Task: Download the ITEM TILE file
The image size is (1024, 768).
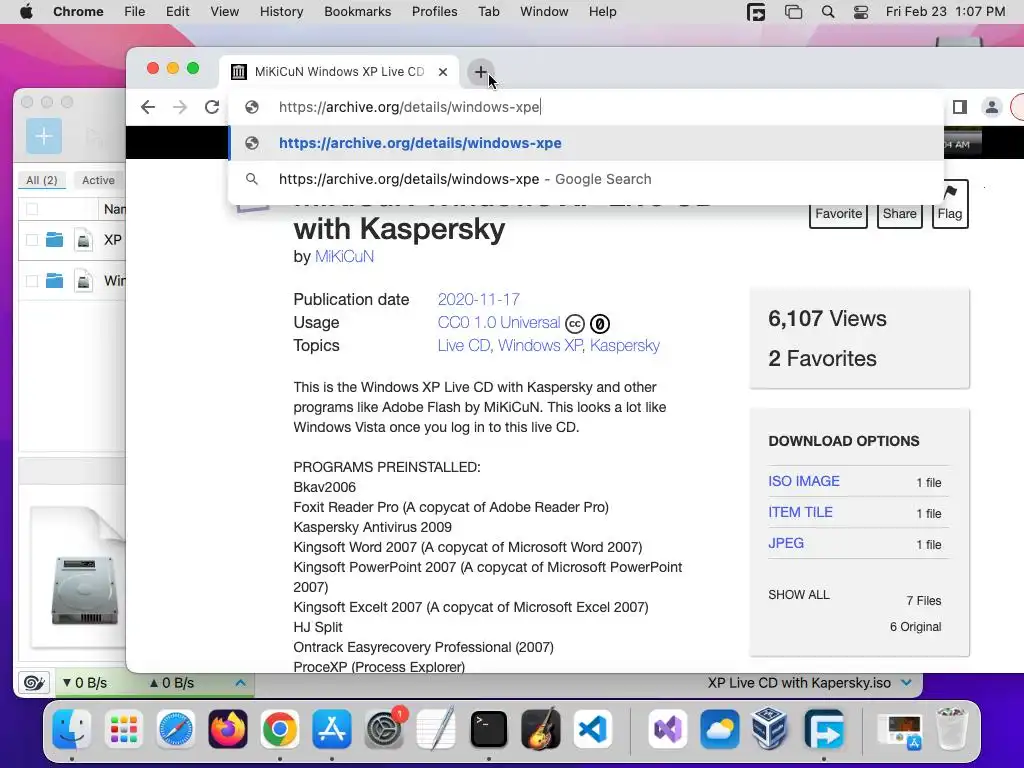Action: pyautogui.click(x=800, y=512)
